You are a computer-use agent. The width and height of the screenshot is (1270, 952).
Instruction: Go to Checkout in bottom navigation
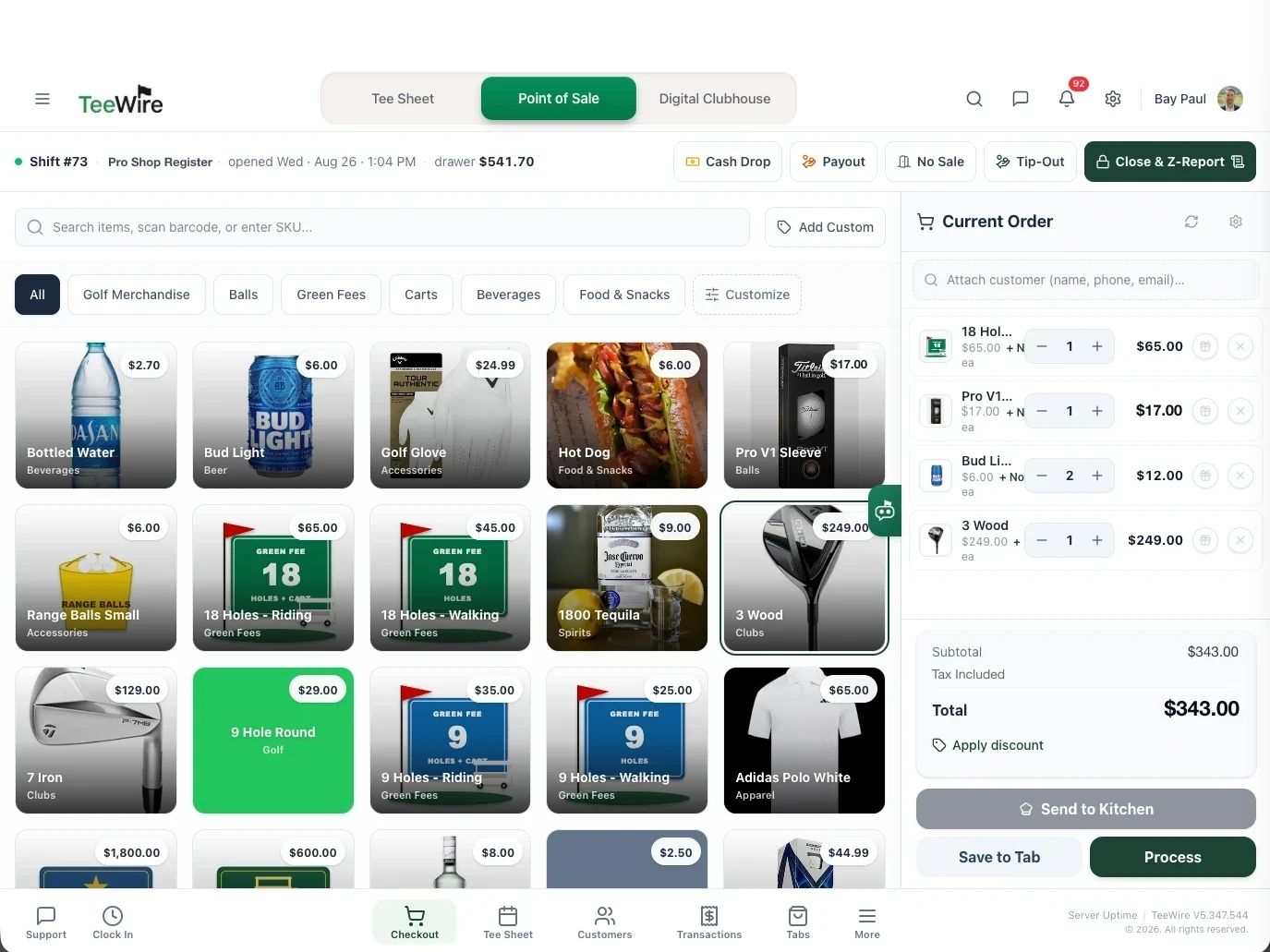[x=415, y=922]
